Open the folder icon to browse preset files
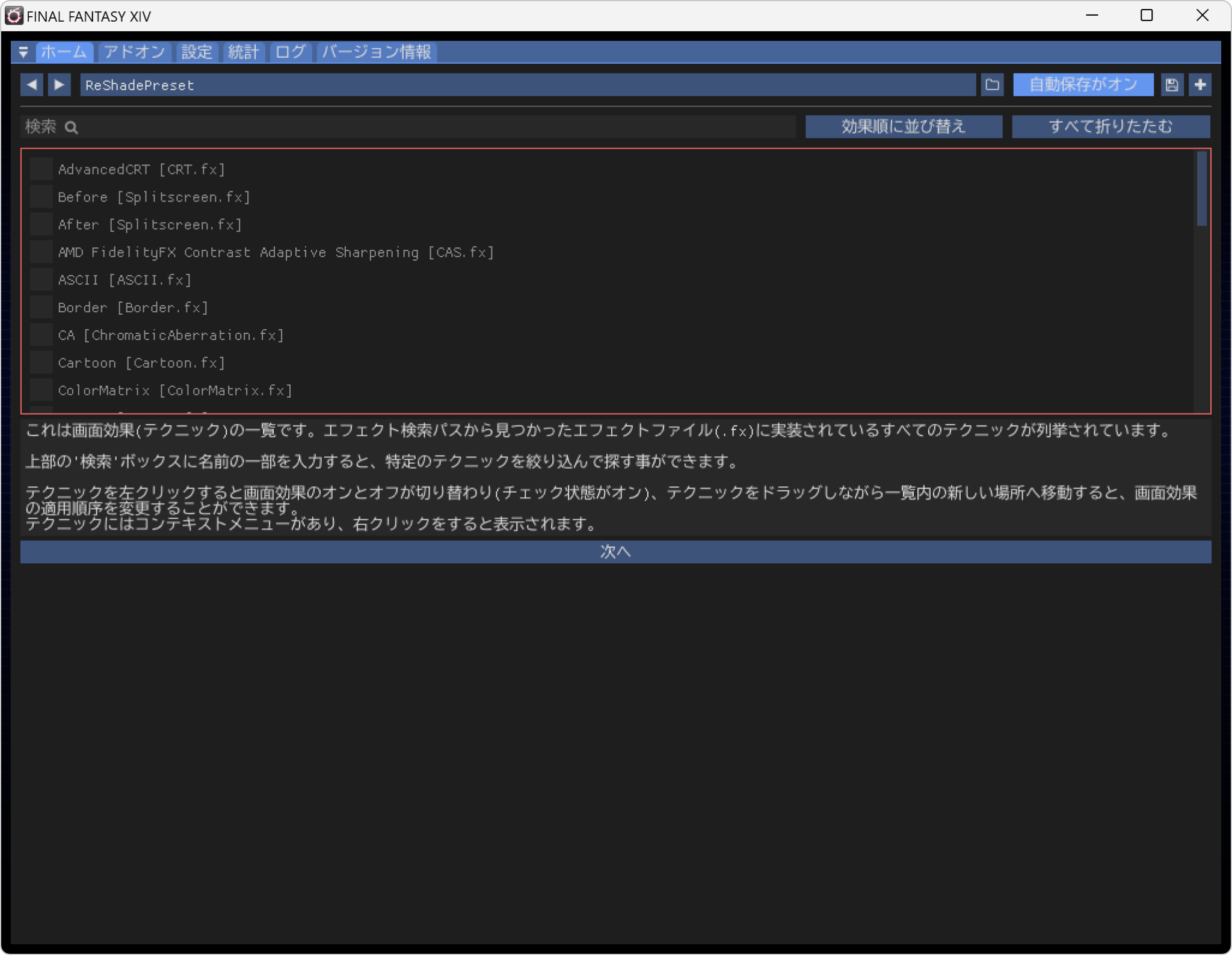This screenshot has height=955, width=1232. coord(991,84)
